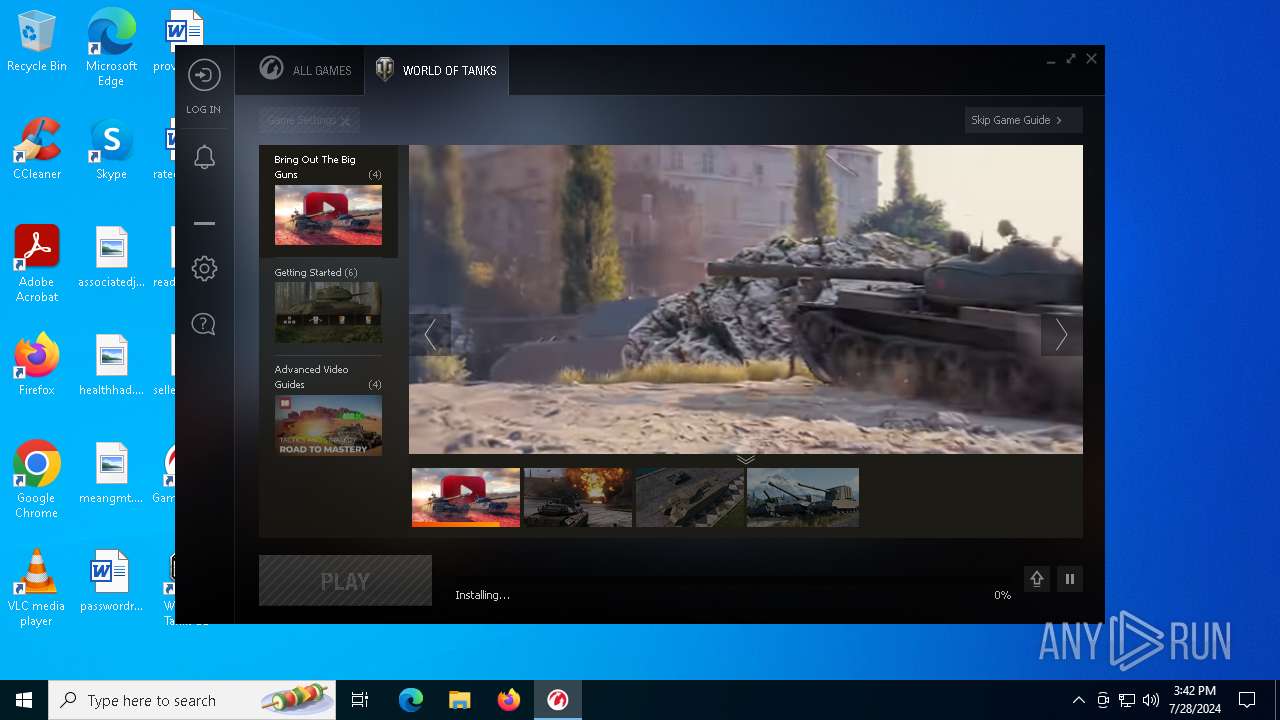Image resolution: width=1280 pixels, height=720 pixels.
Task: Open File Explorer from taskbar
Action: (459, 700)
